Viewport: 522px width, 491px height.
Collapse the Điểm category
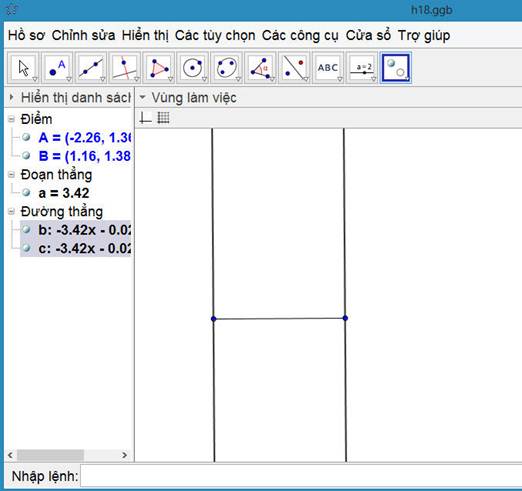pos(11,119)
